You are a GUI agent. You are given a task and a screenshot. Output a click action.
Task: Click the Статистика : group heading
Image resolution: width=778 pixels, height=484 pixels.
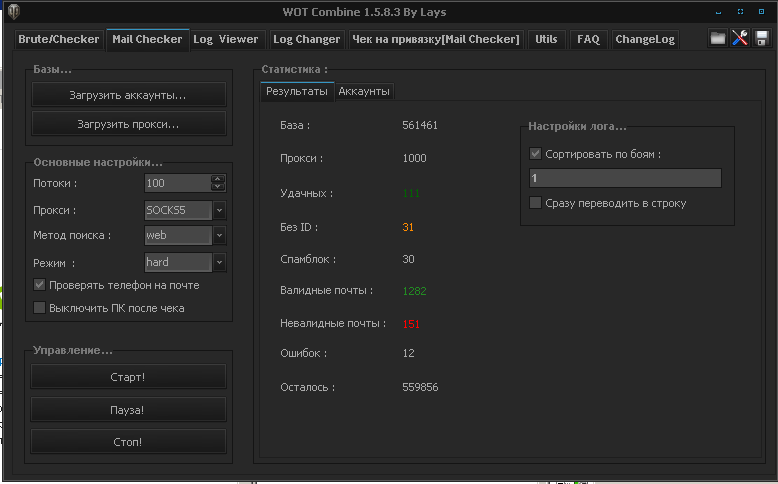click(295, 69)
